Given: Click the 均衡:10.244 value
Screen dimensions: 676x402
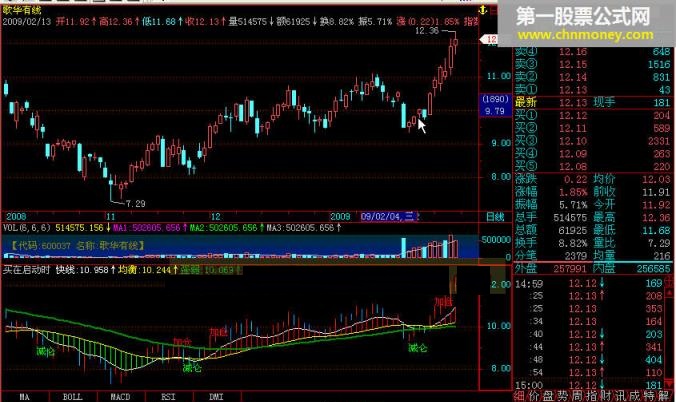Looking at the screenshot, I should point(145,270).
